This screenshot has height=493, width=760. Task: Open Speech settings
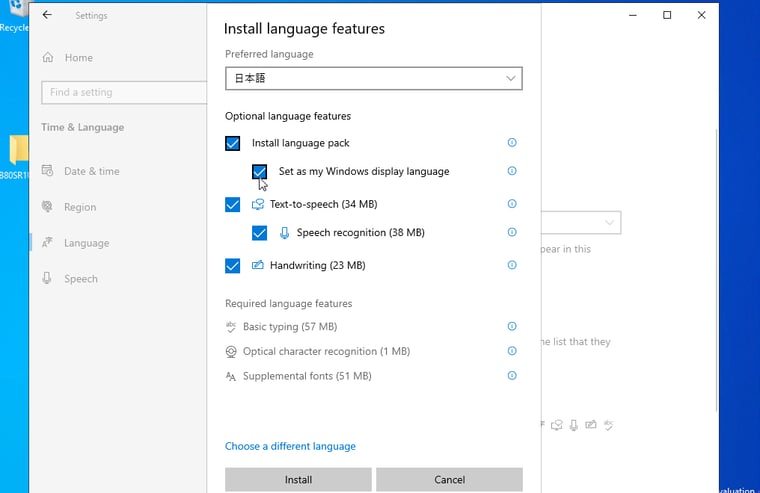[80, 279]
